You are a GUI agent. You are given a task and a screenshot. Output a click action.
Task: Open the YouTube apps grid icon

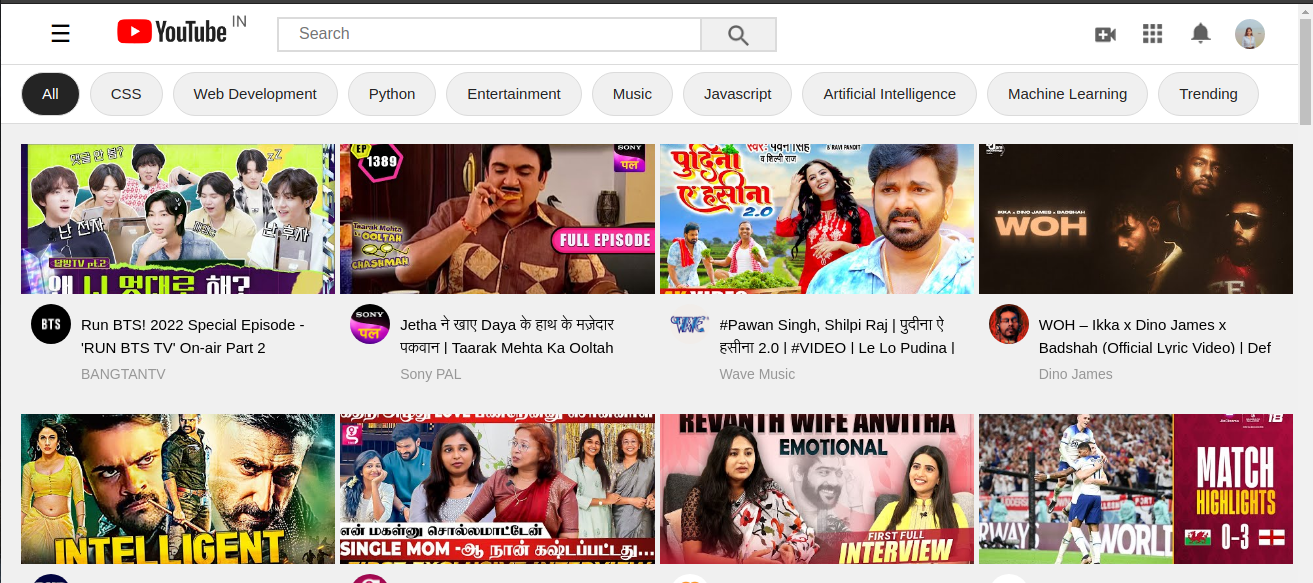tap(1152, 33)
